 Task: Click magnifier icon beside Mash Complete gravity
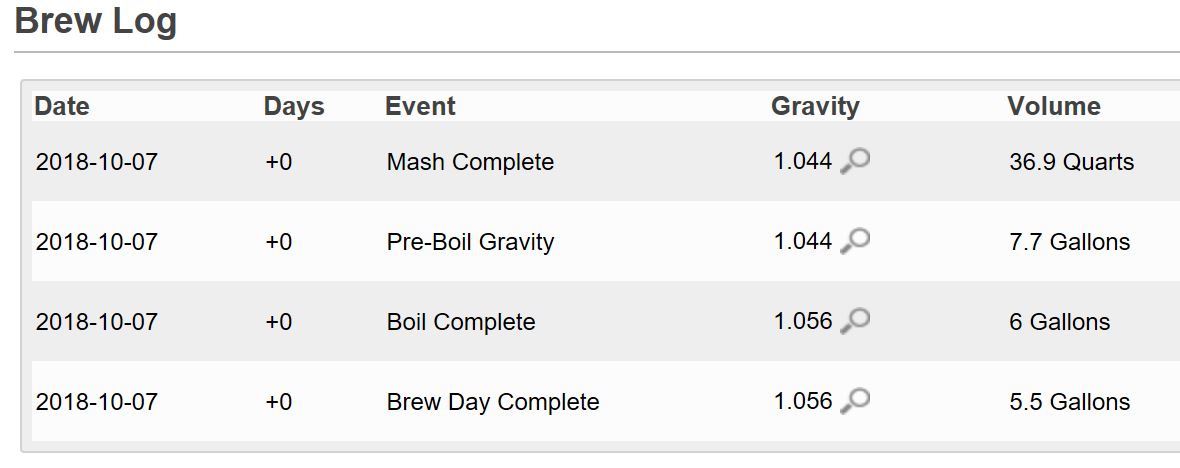click(855, 161)
